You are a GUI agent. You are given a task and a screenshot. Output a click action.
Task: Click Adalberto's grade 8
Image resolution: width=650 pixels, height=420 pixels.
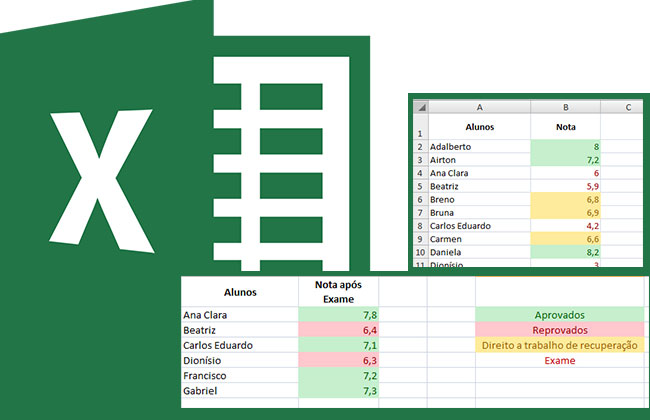pos(565,146)
